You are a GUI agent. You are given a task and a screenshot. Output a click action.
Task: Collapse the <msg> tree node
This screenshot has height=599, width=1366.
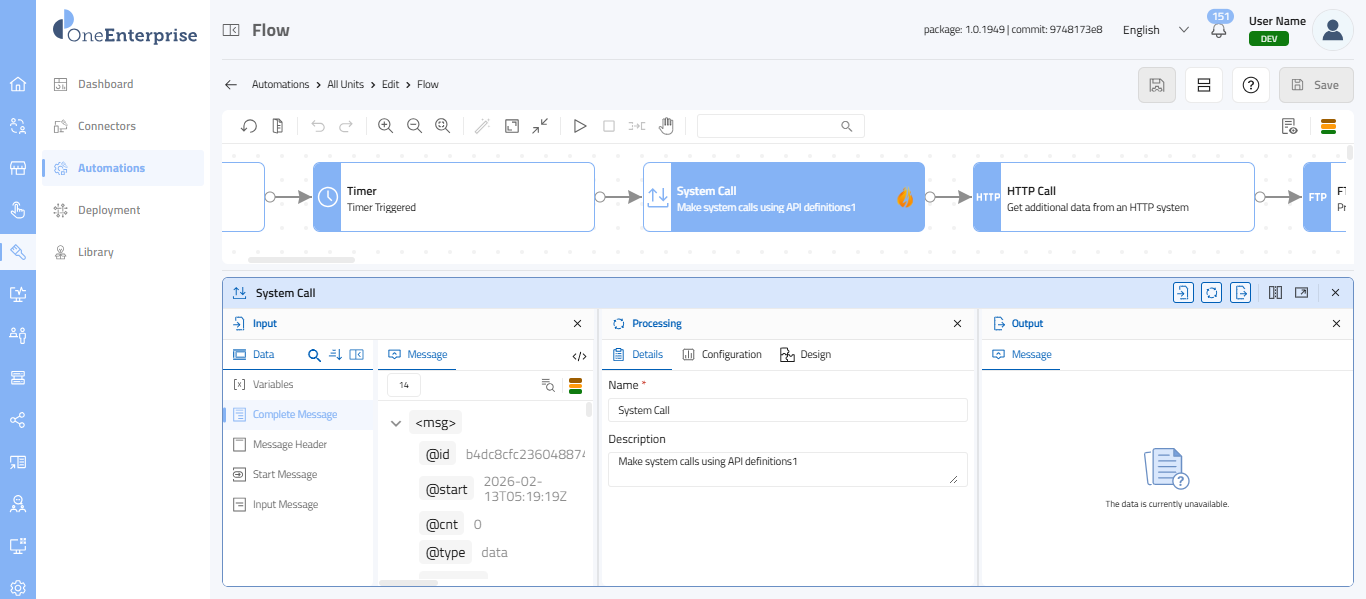point(396,423)
